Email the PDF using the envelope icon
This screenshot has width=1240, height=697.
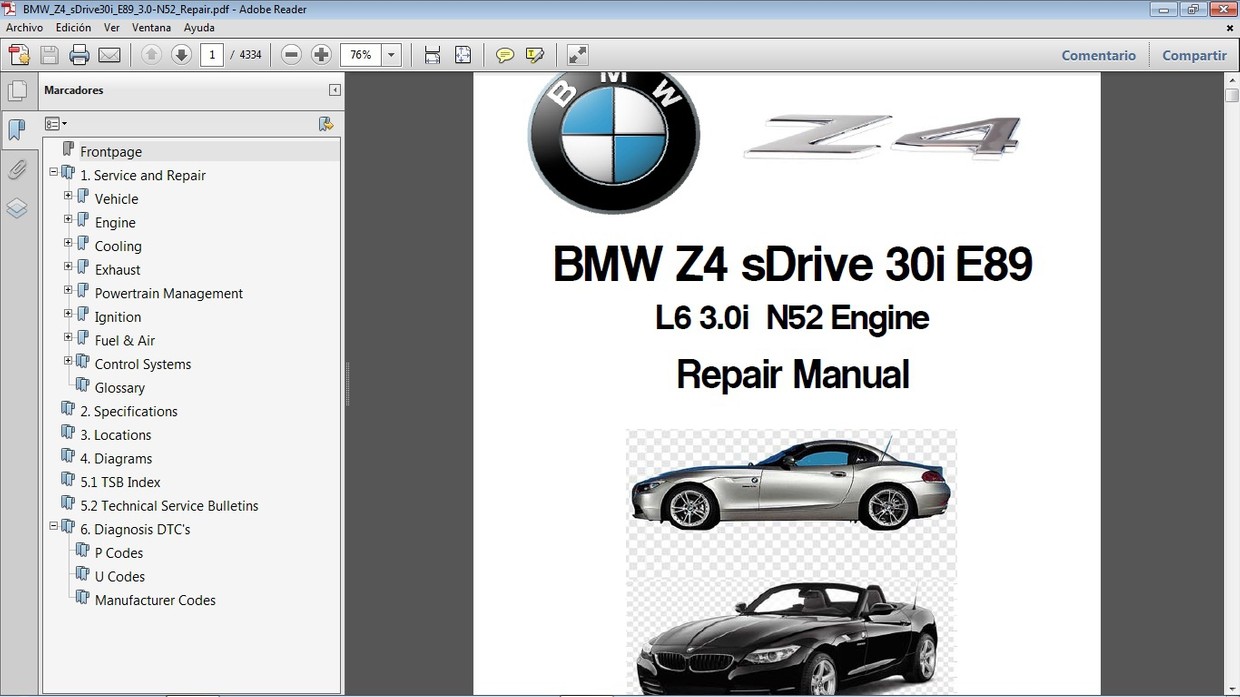tap(109, 54)
